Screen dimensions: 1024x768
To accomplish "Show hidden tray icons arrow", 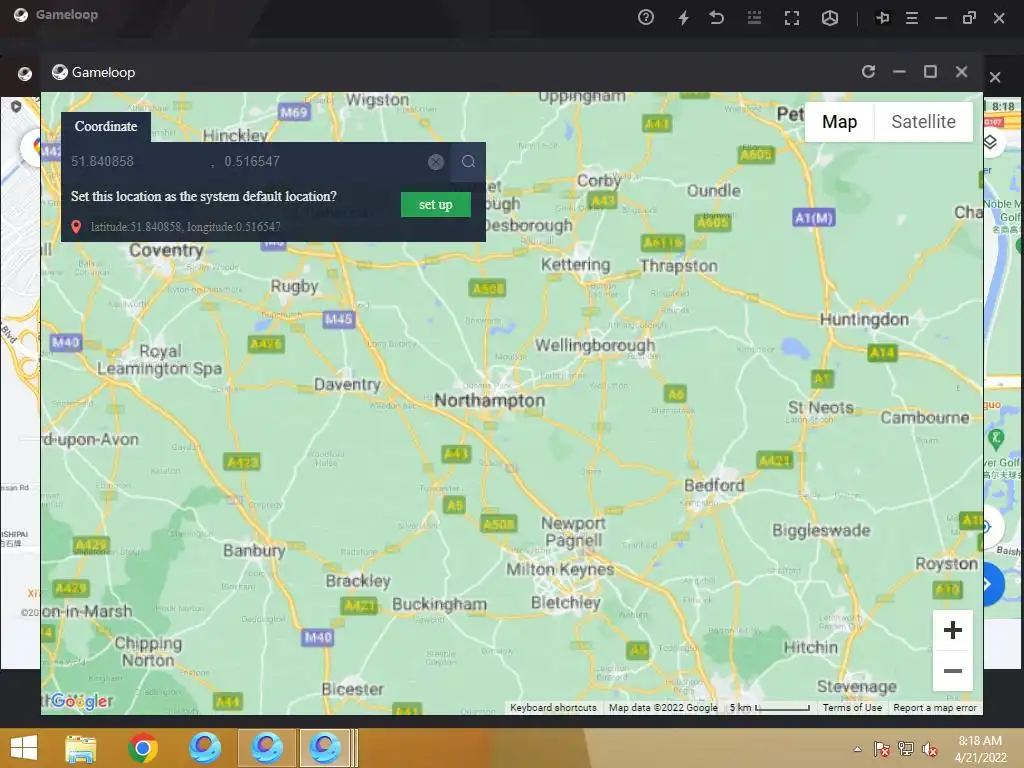I will point(857,749).
